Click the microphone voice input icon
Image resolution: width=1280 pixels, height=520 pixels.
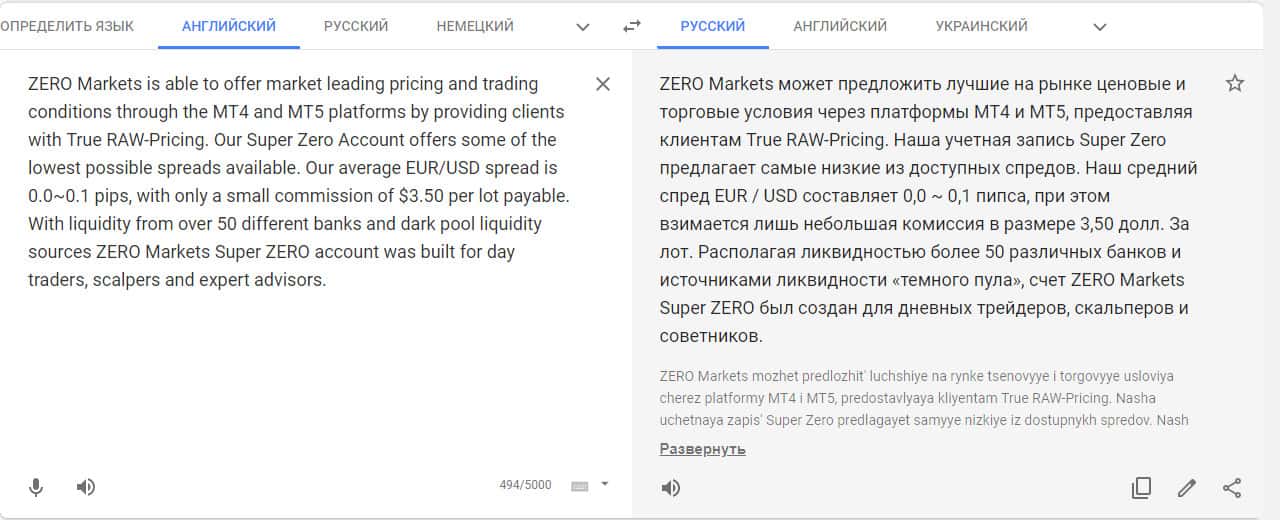click(36, 487)
